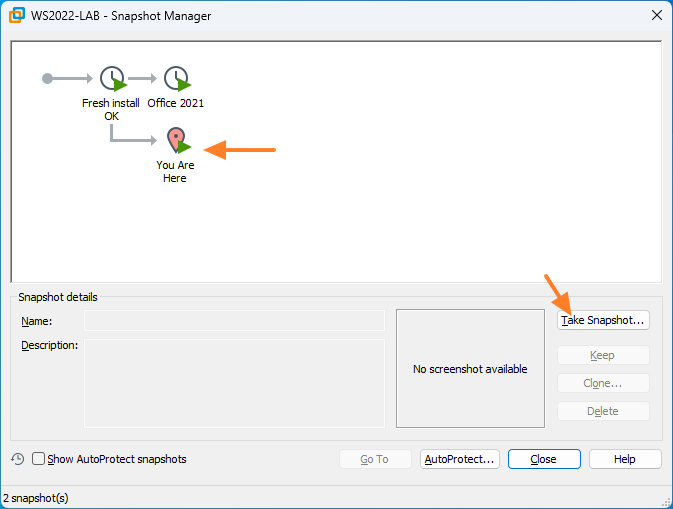Click the Close button
The width and height of the screenshot is (673, 509).
(544, 459)
